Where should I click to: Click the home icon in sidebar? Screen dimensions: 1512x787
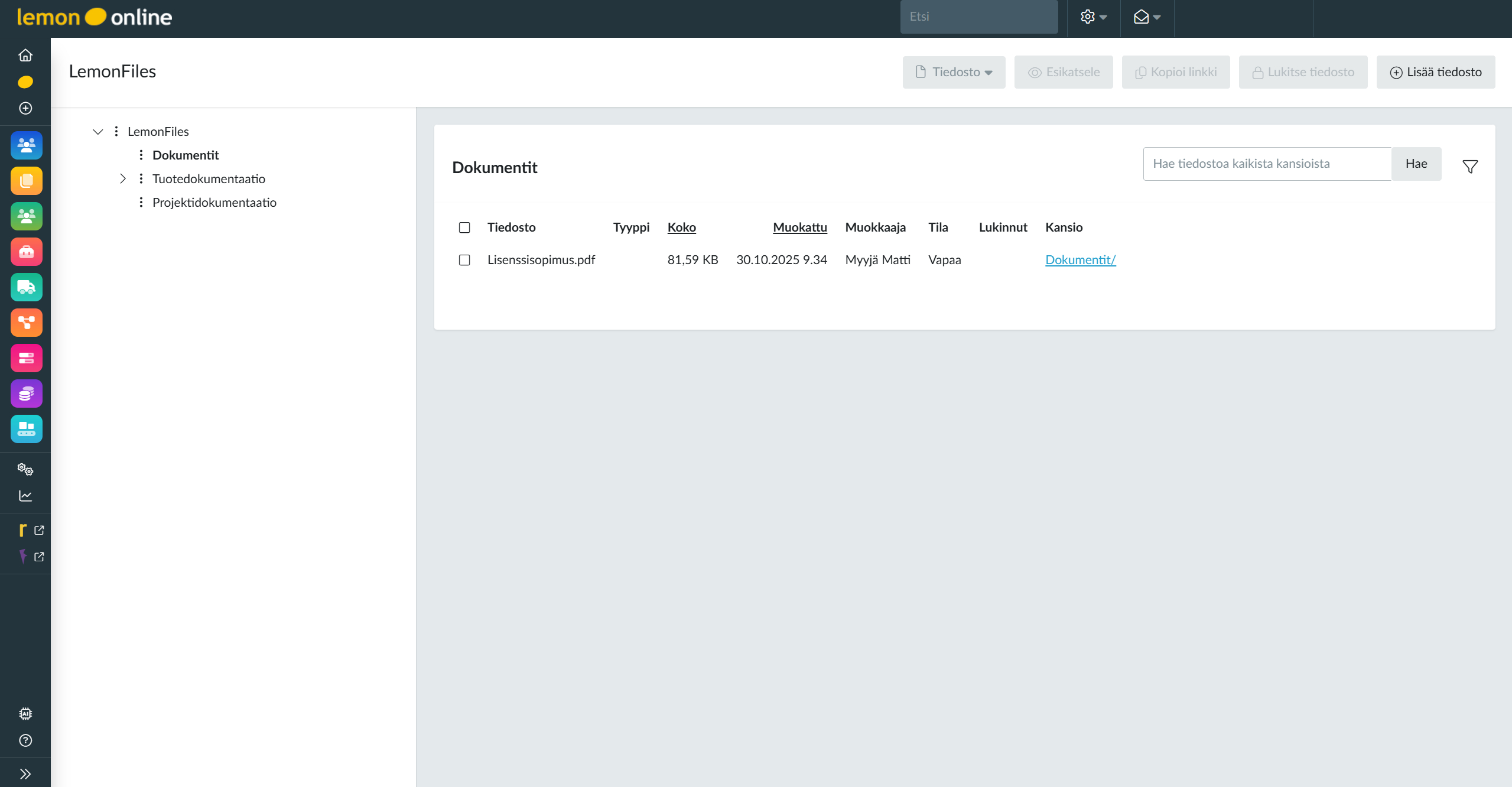[x=25, y=55]
